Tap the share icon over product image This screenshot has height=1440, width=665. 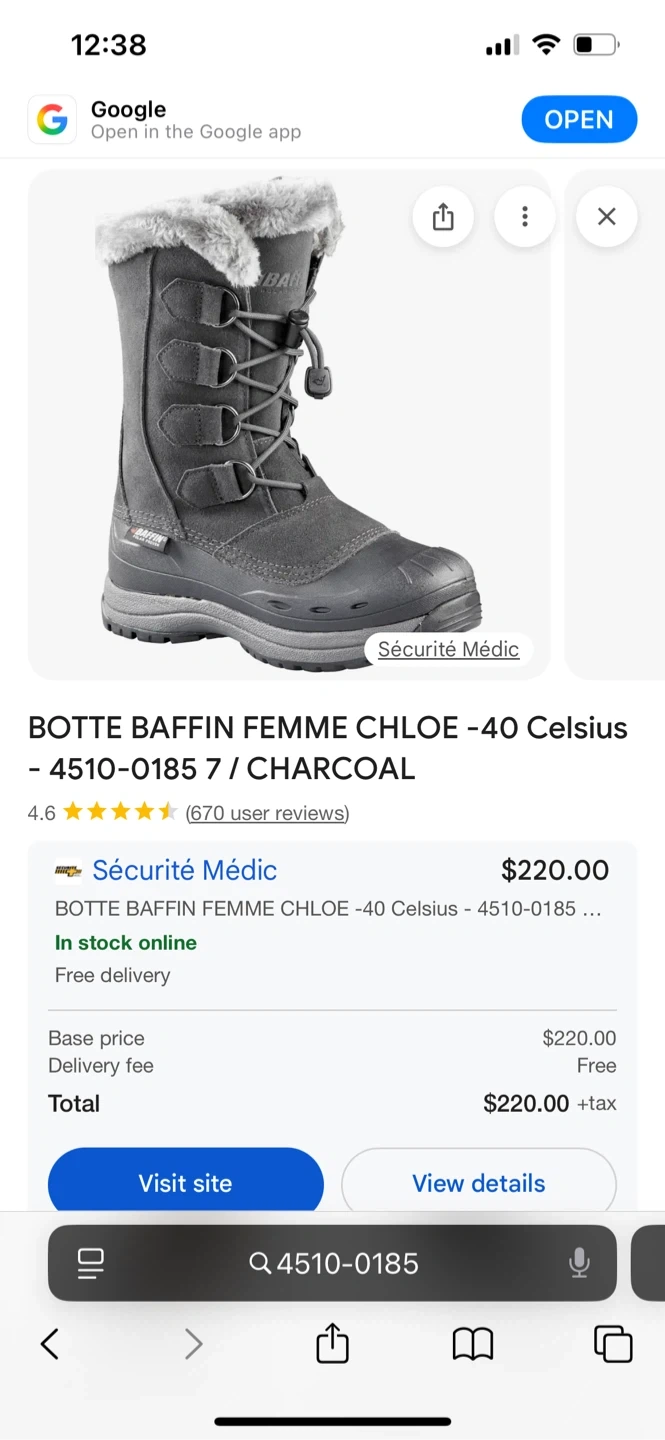pos(443,217)
